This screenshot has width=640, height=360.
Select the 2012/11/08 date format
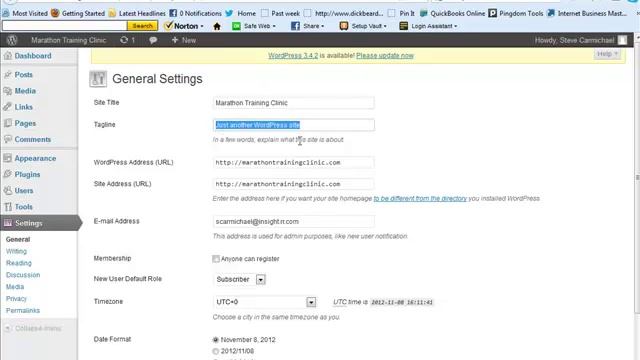point(216,351)
